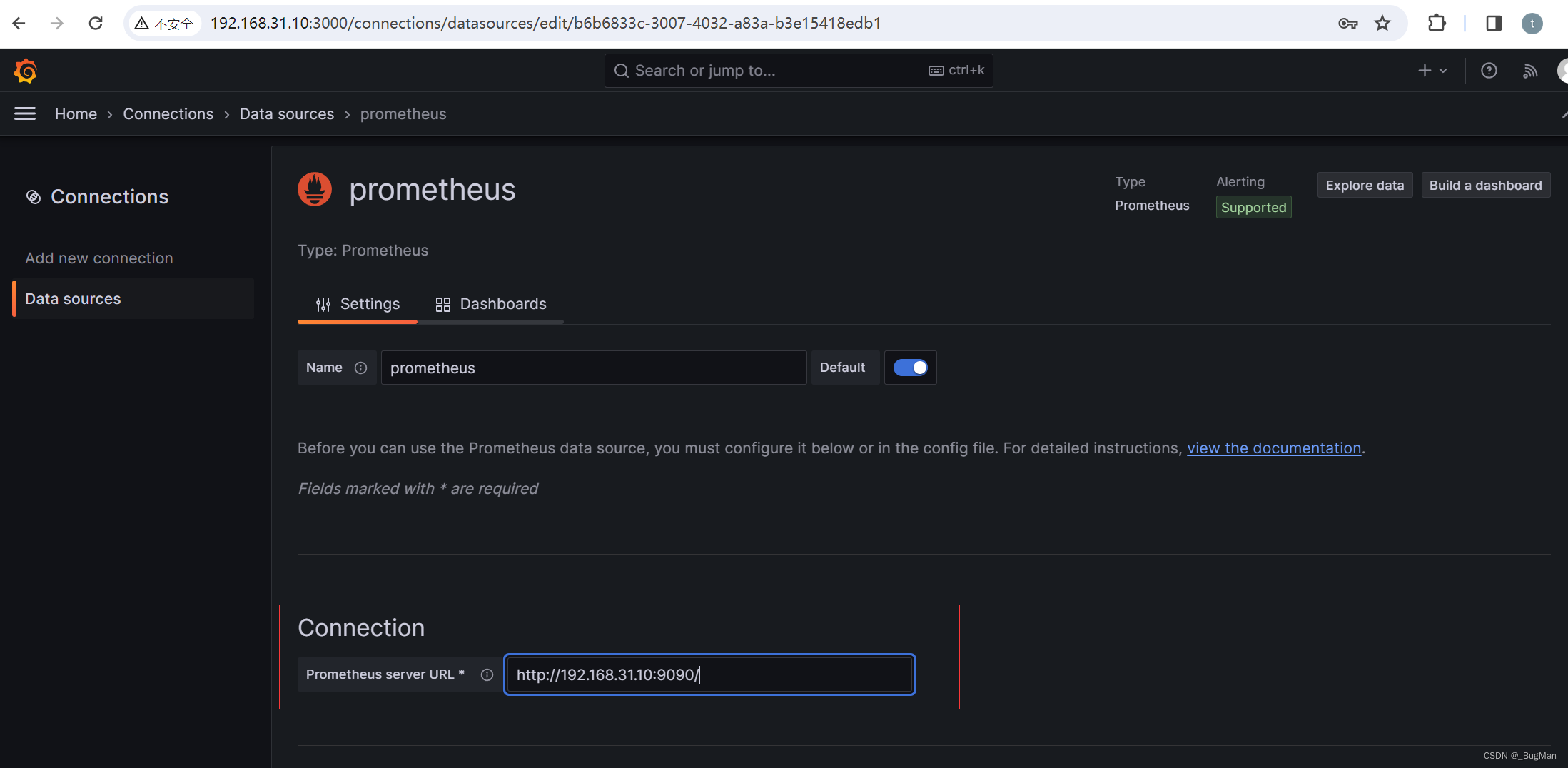1568x768 pixels.
Task: Click the Explore data button
Action: (1365, 186)
